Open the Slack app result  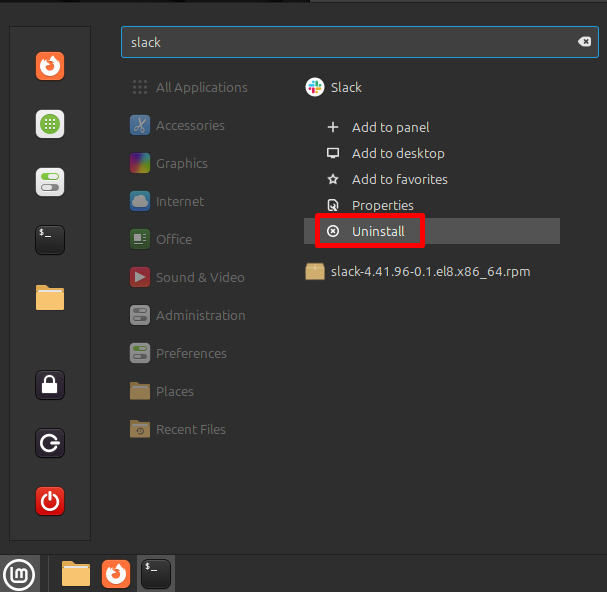pyautogui.click(x=334, y=87)
